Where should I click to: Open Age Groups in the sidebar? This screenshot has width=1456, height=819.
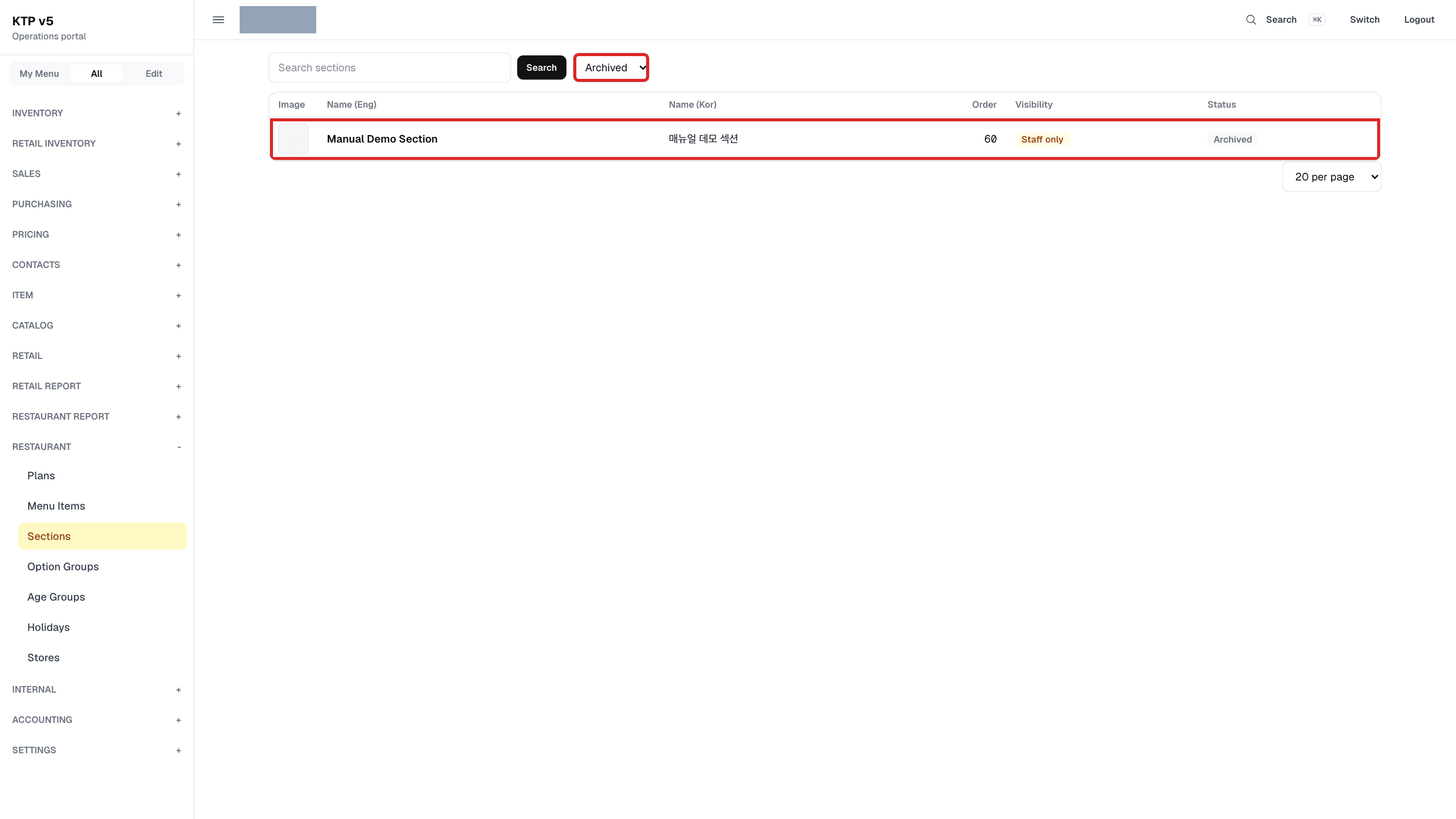[102, 597]
